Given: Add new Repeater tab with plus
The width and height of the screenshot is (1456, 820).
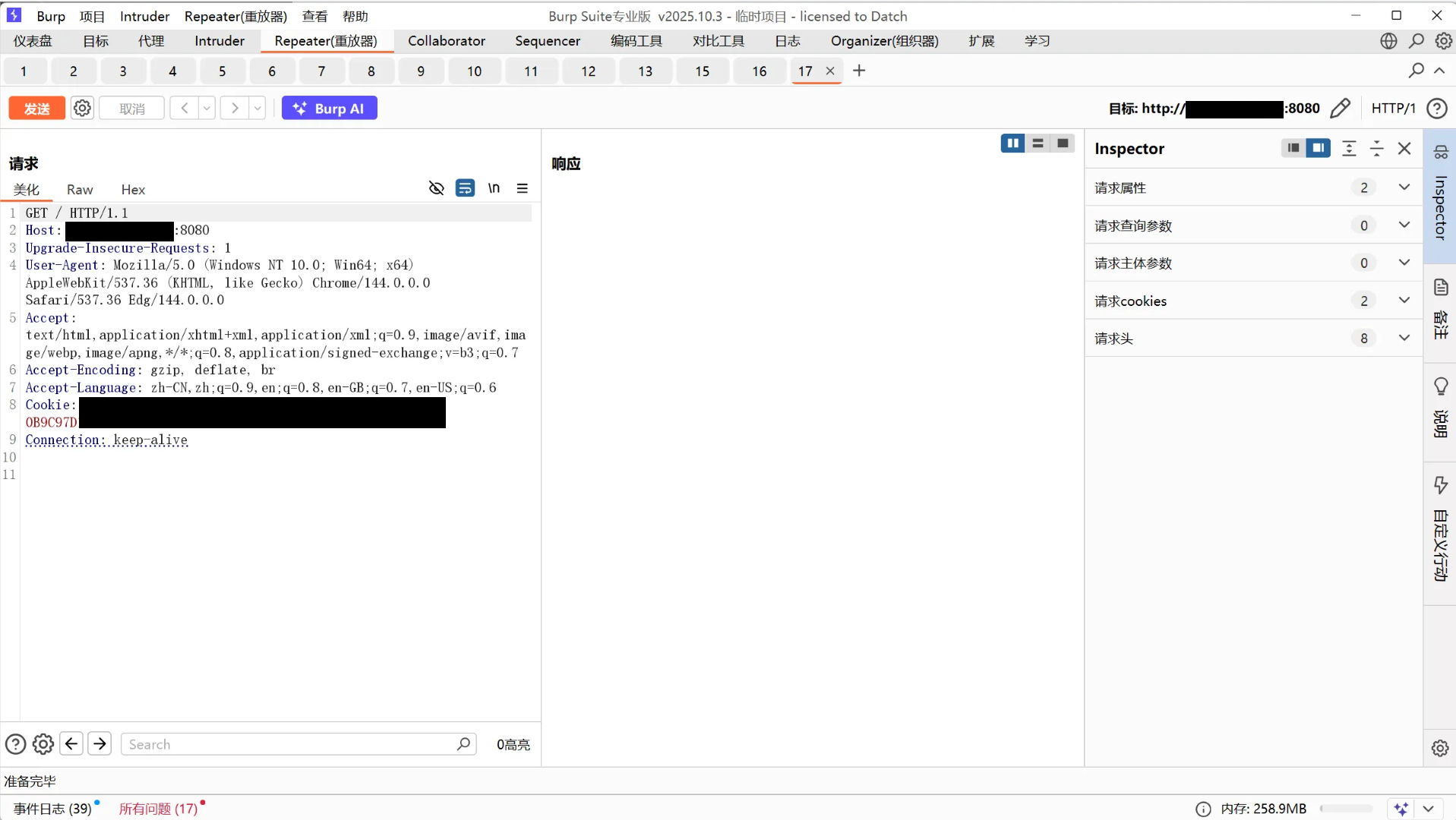Looking at the screenshot, I should [859, 71].
